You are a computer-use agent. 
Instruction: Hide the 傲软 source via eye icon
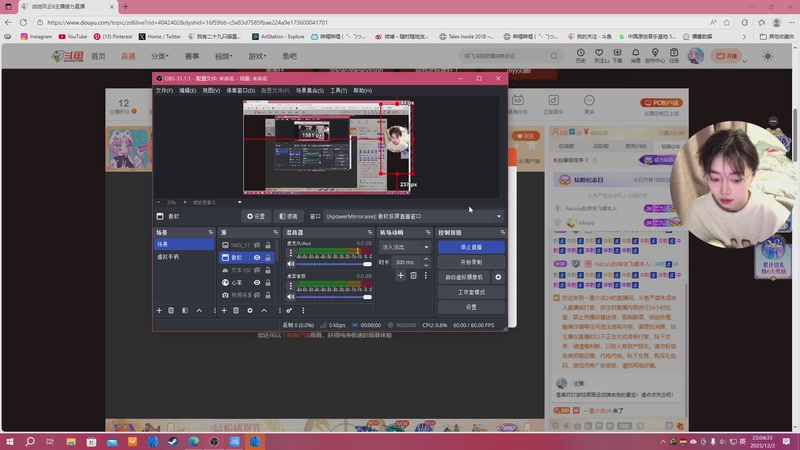pos(257,258)
